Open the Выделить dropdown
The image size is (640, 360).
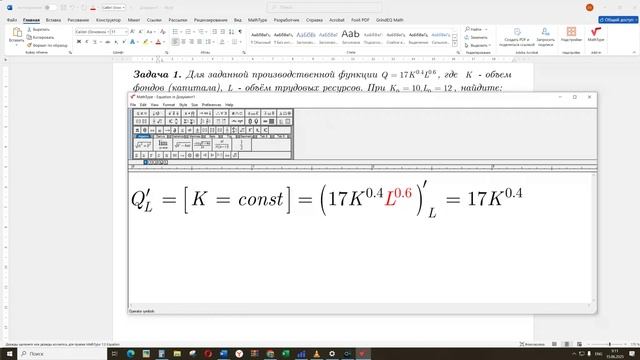[477, 45]
